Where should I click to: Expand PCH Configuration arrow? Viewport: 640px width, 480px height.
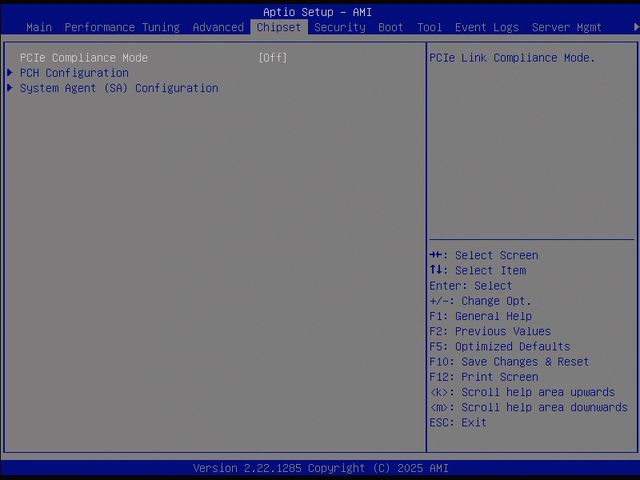click(10, 73)
